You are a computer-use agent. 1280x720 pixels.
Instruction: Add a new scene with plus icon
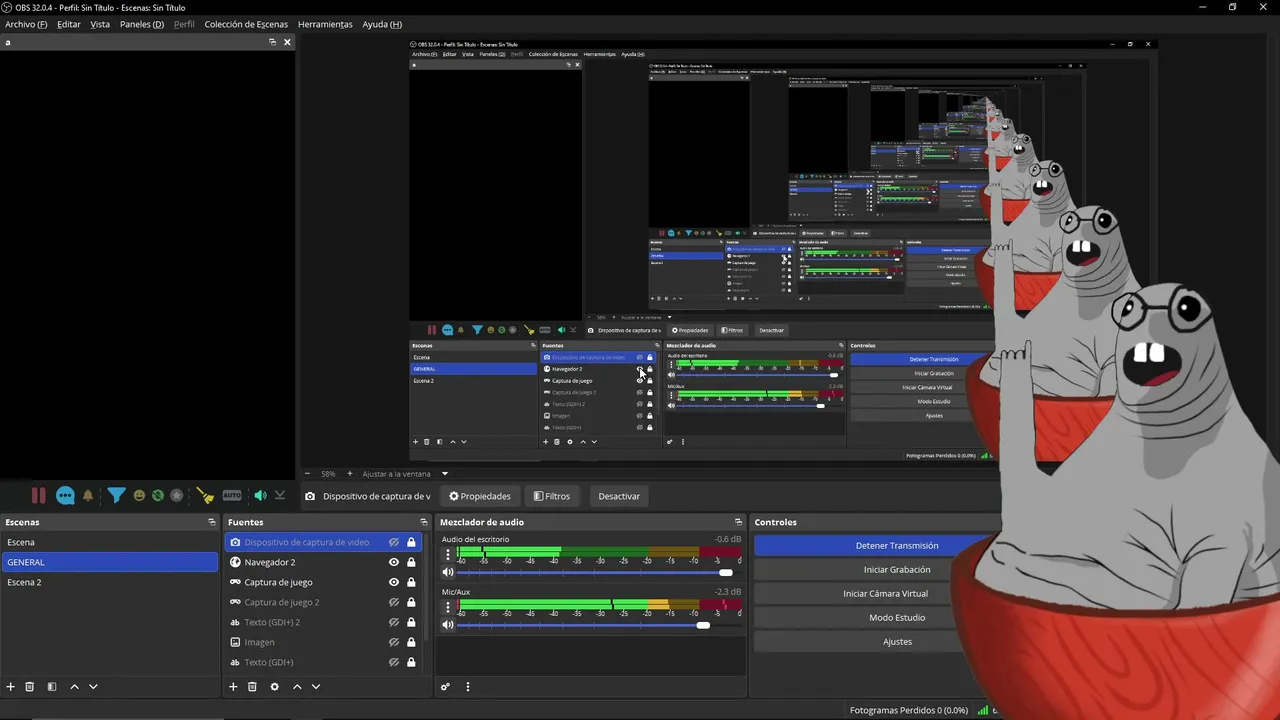click(x=11, y=687)
